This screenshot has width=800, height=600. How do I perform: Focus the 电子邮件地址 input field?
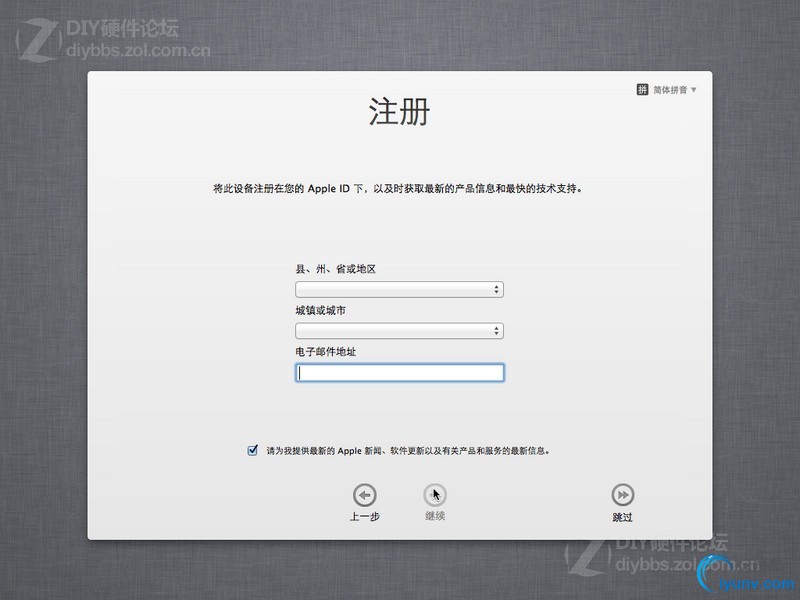tap(399, 372)
